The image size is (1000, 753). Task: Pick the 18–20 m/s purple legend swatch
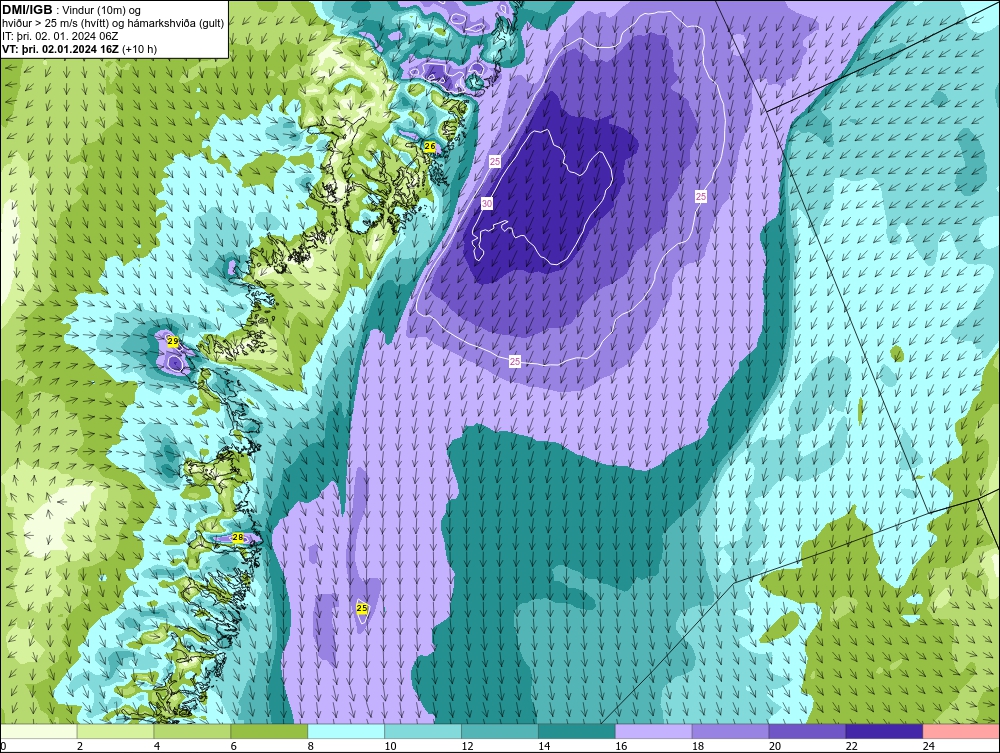click(730, 731)
